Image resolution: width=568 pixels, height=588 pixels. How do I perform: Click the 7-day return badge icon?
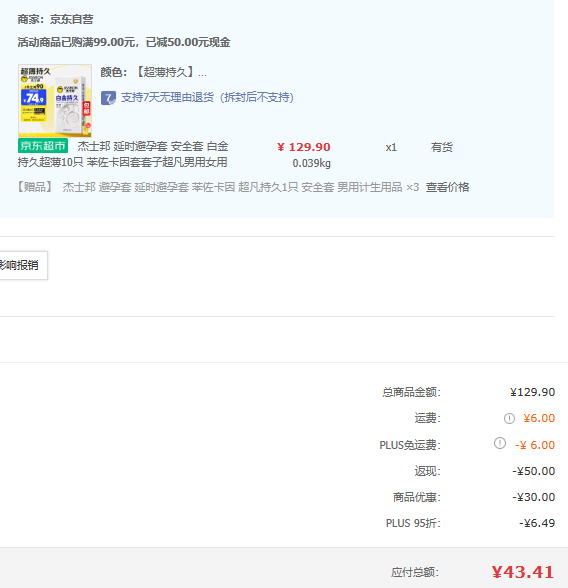pos(108,98)
